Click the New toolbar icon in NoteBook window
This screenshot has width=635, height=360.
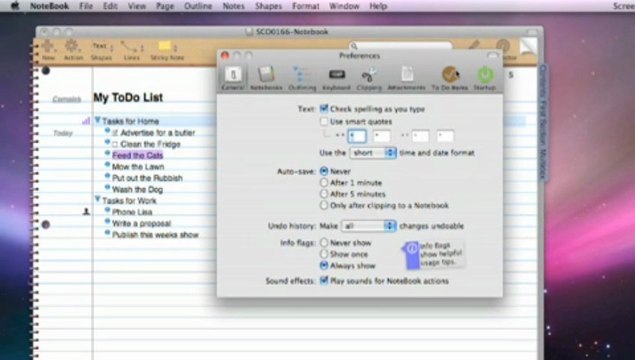click(48, 50)
